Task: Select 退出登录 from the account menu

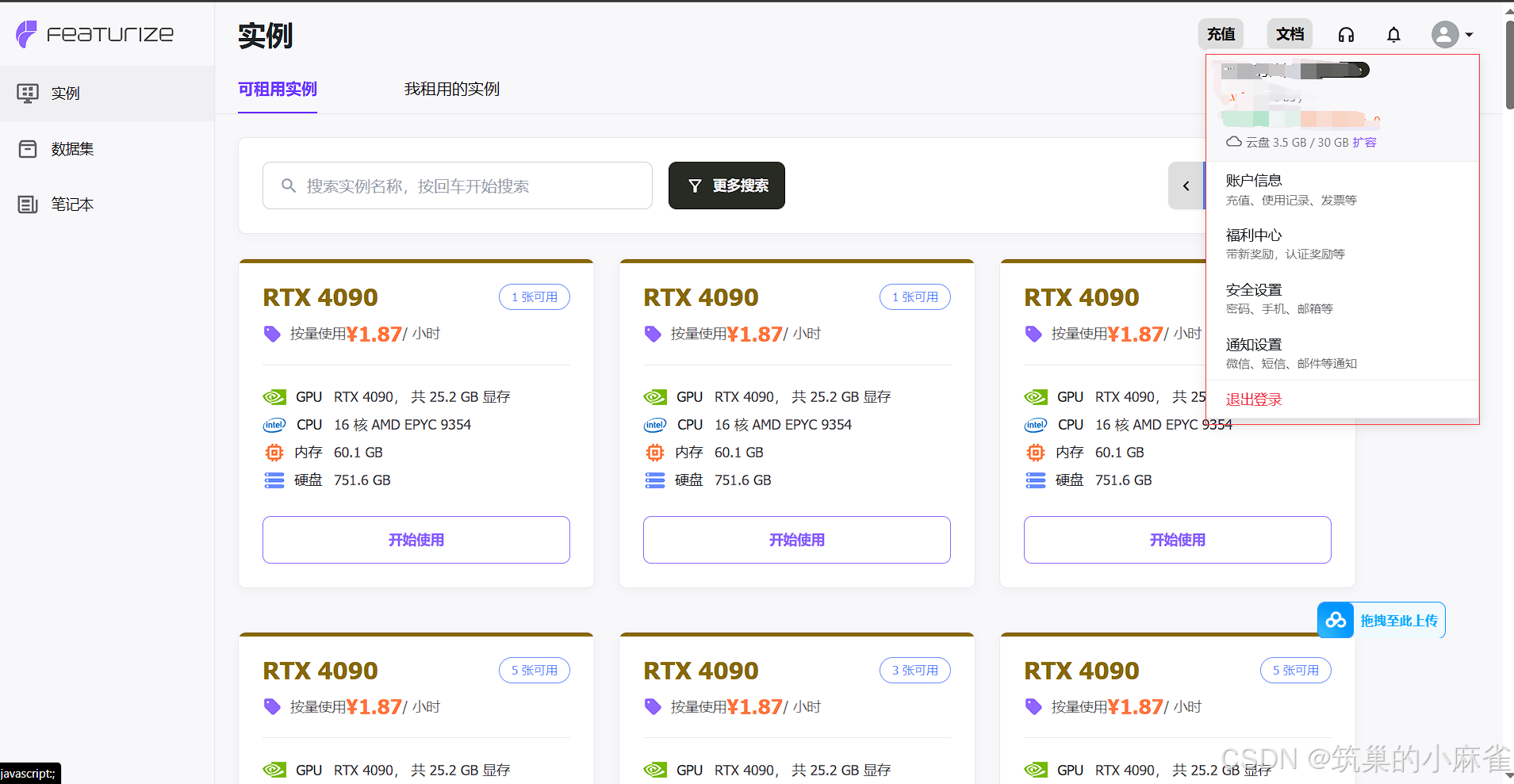Action: tap(1252, 399)
